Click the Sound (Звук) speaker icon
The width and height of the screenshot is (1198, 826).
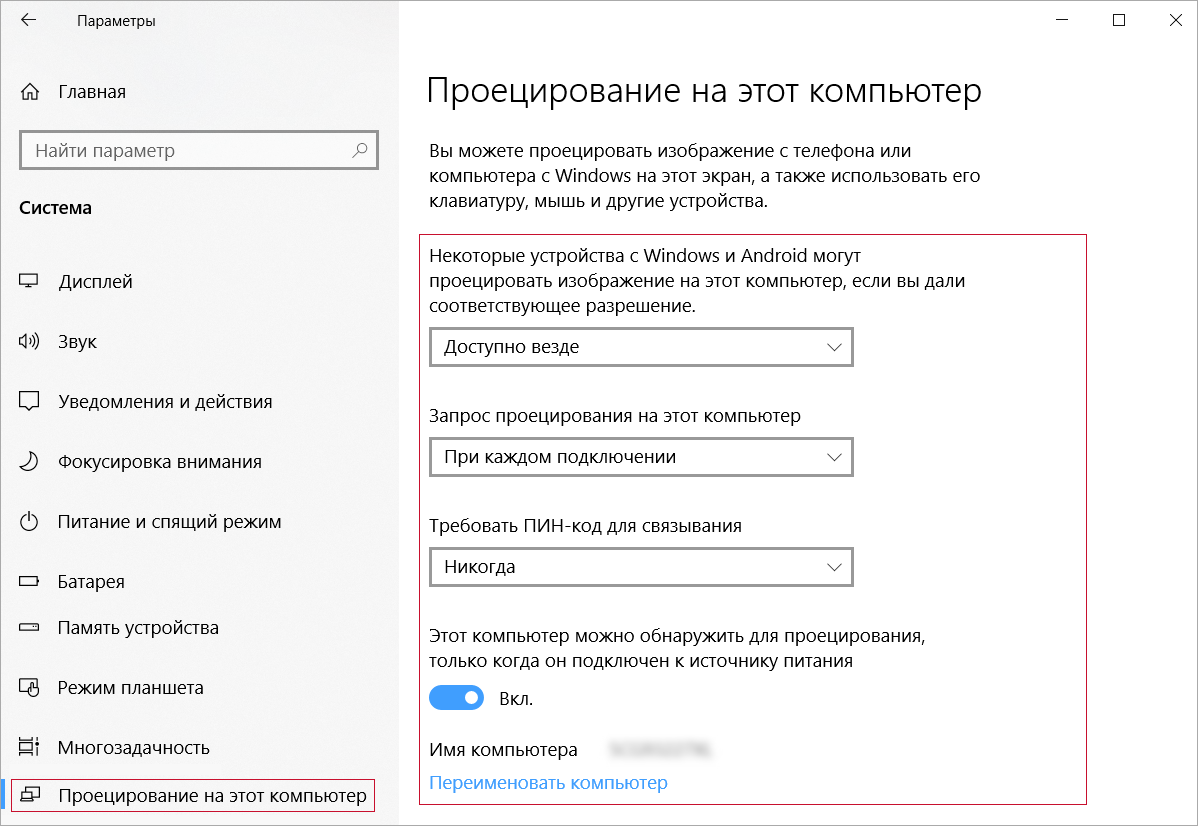pyautogui.click(x=29, y=342)
